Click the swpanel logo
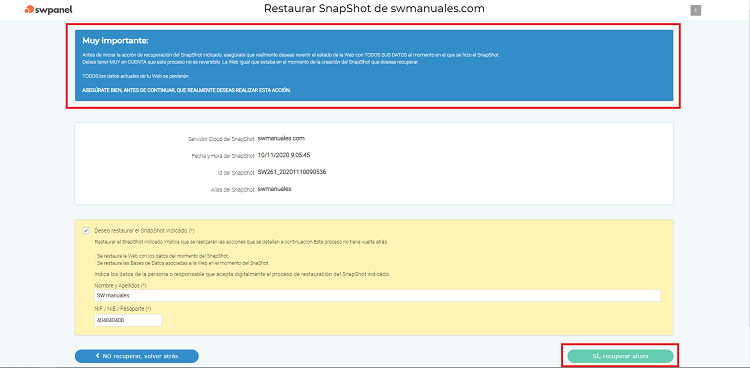750x368 pixels. click(49, 10)
